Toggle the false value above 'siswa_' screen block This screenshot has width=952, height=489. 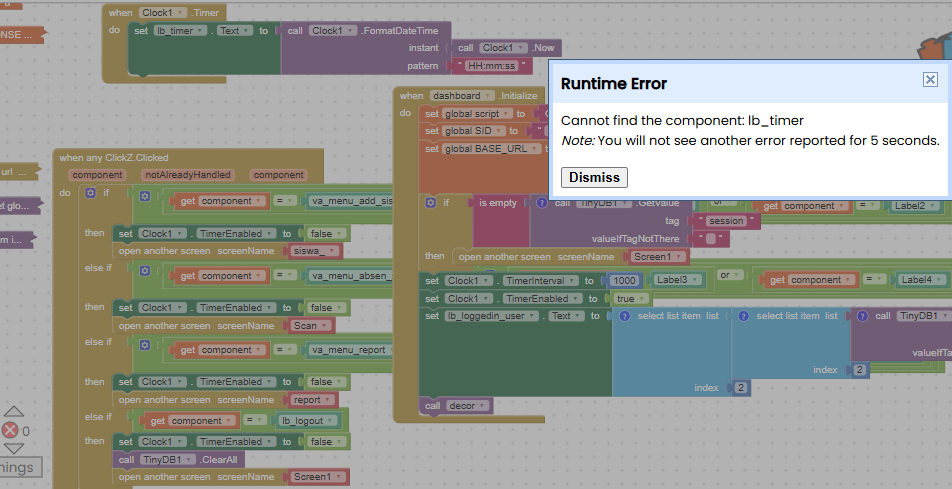325,233
